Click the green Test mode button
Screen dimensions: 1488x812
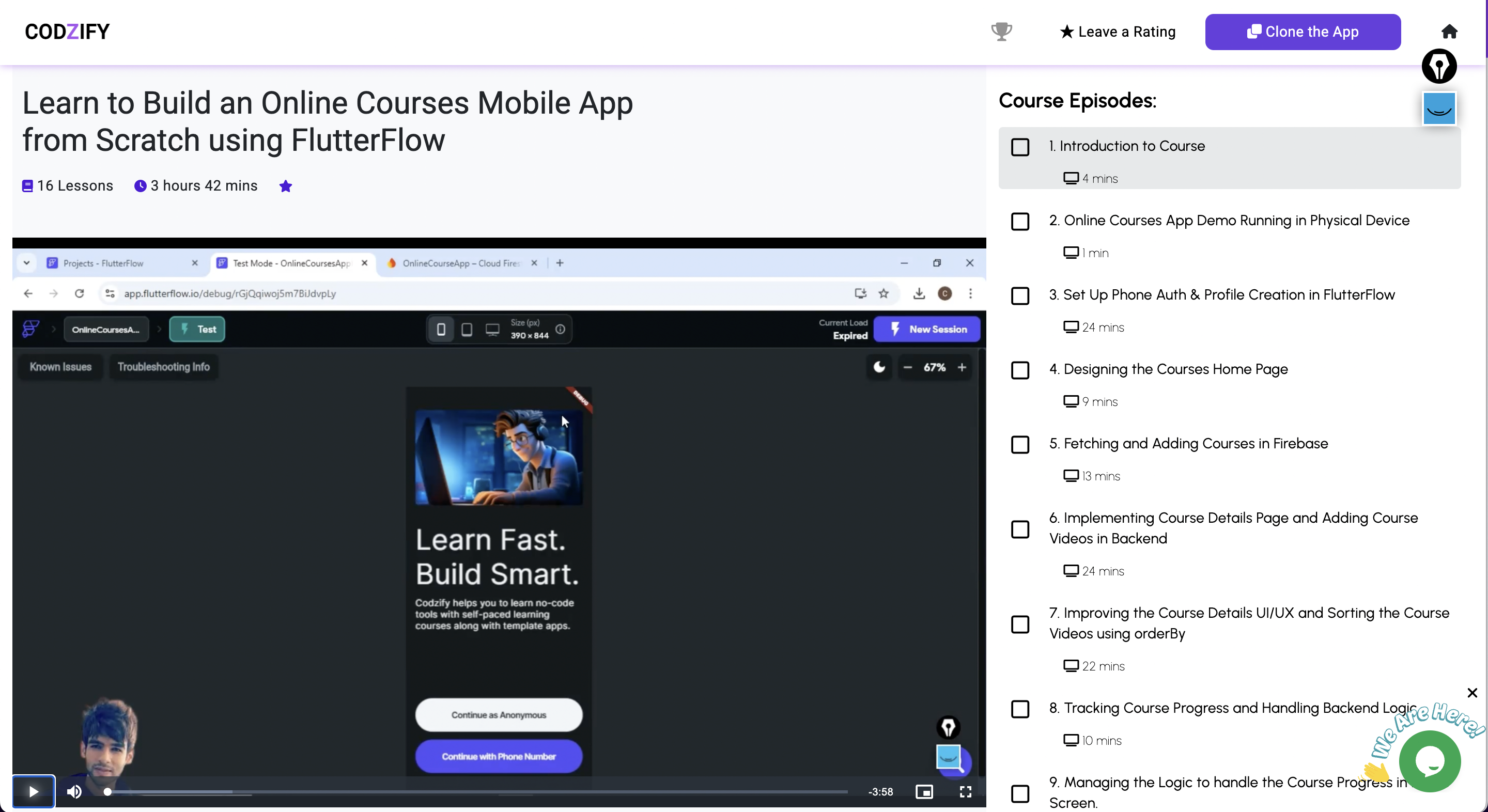(x=197, y=329)
